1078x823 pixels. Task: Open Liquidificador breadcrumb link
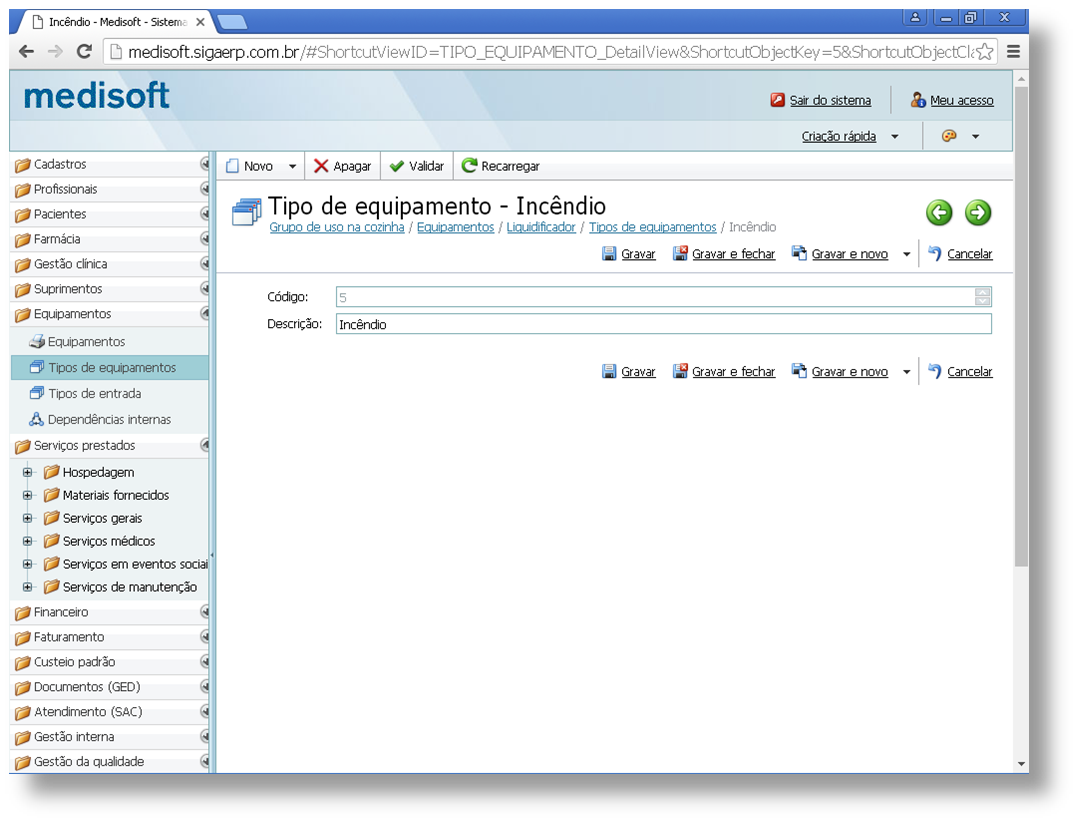541,227
